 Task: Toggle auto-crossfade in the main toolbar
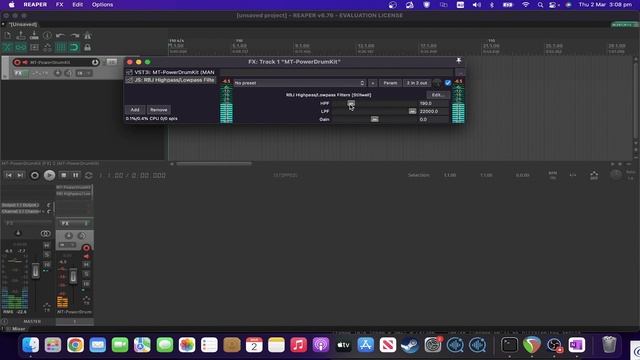tap(7, 47)
